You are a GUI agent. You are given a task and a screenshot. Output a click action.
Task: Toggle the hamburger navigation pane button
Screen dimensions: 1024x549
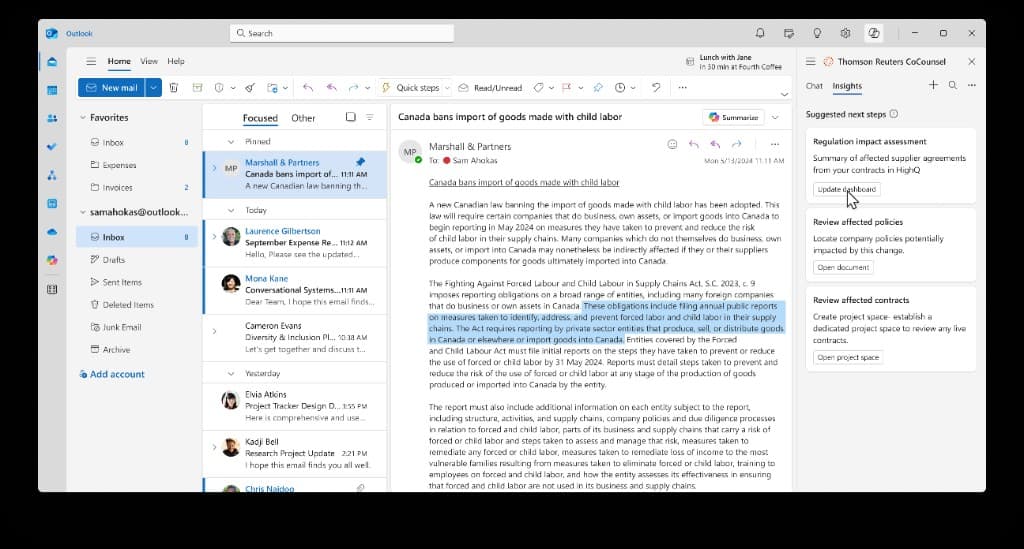91,61
